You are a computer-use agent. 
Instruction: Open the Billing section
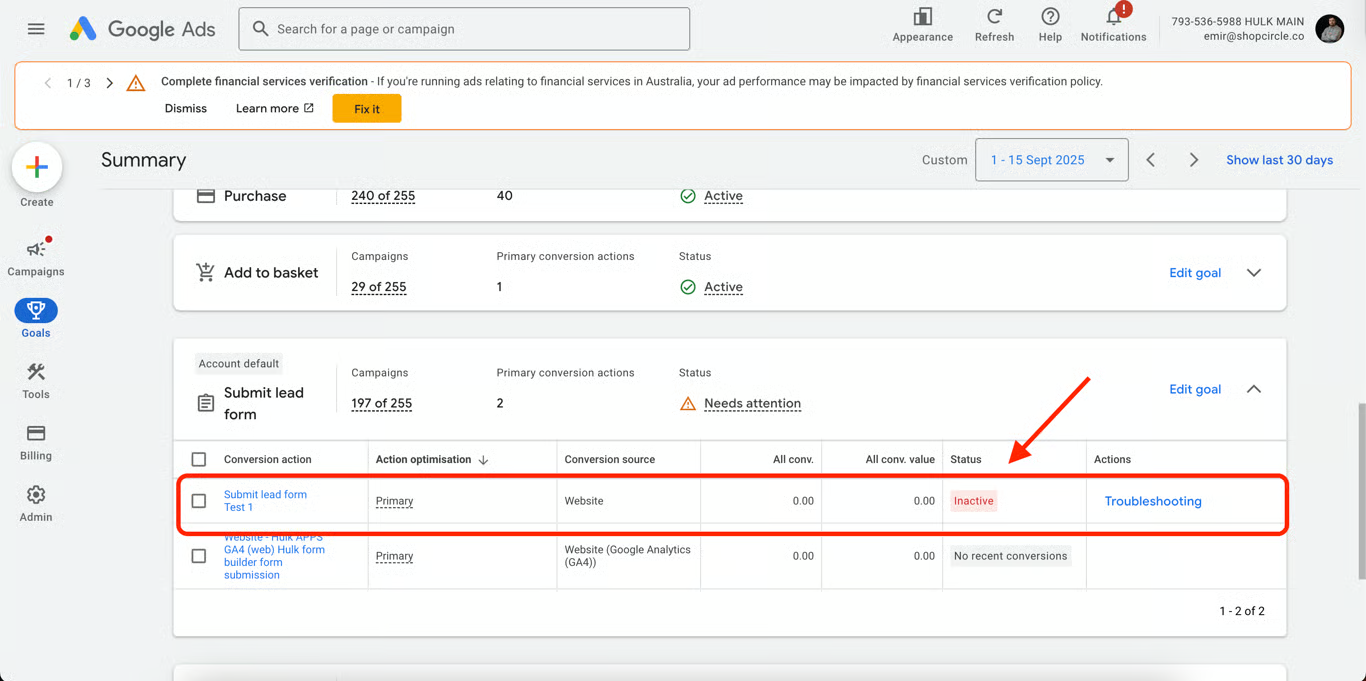[x=36, y=441]
